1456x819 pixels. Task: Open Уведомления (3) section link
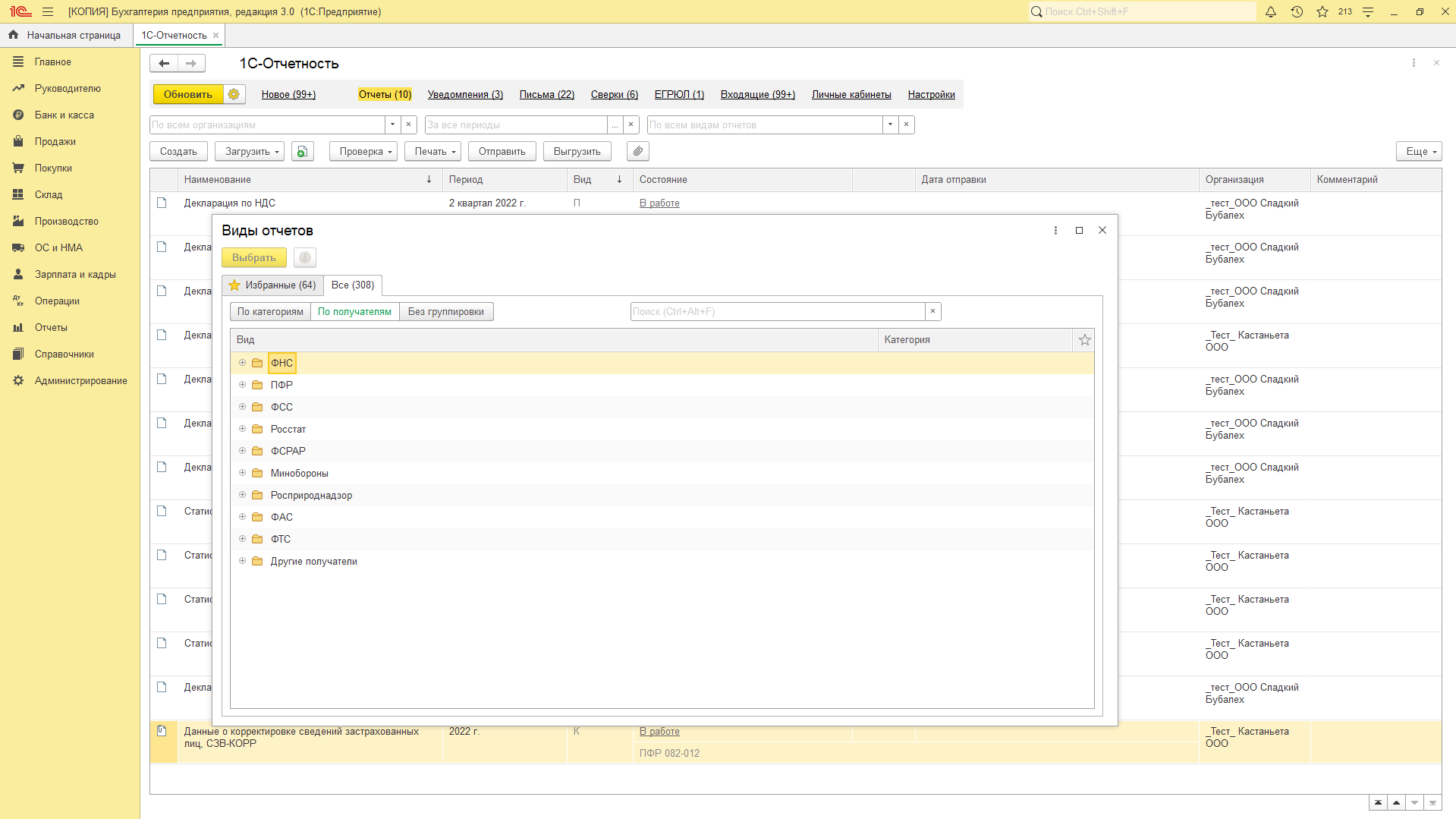pos(465,95)
